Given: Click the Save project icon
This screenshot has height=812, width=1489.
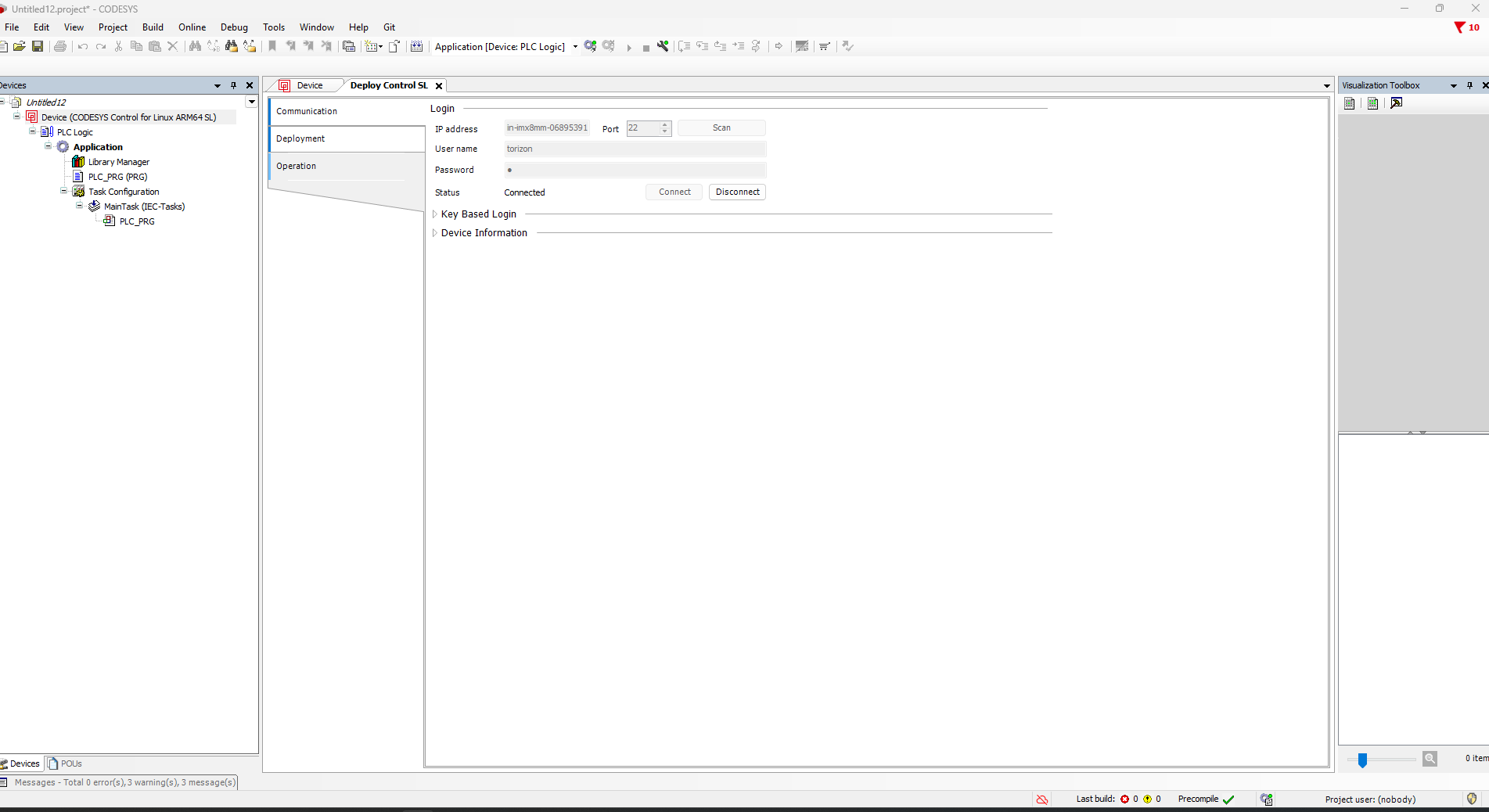Looking at the screenshot, I should point(37,46).
